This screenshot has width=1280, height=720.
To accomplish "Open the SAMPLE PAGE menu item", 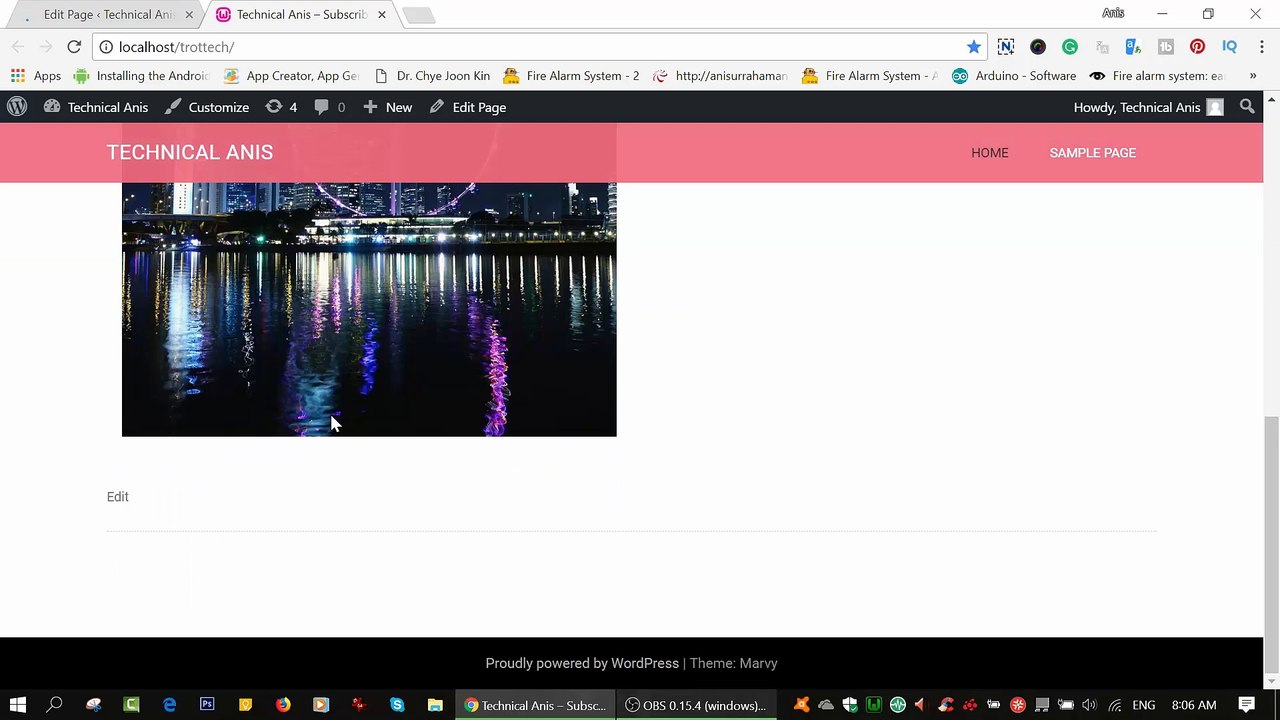I will pyautogui.click(x=1093, y=153).
